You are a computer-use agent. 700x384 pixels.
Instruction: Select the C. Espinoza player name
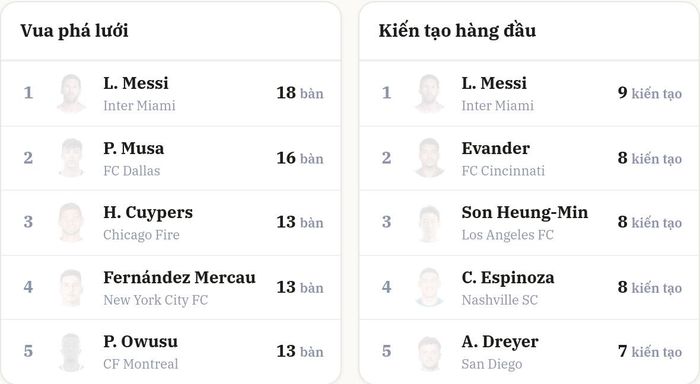(x=508, y=278)
